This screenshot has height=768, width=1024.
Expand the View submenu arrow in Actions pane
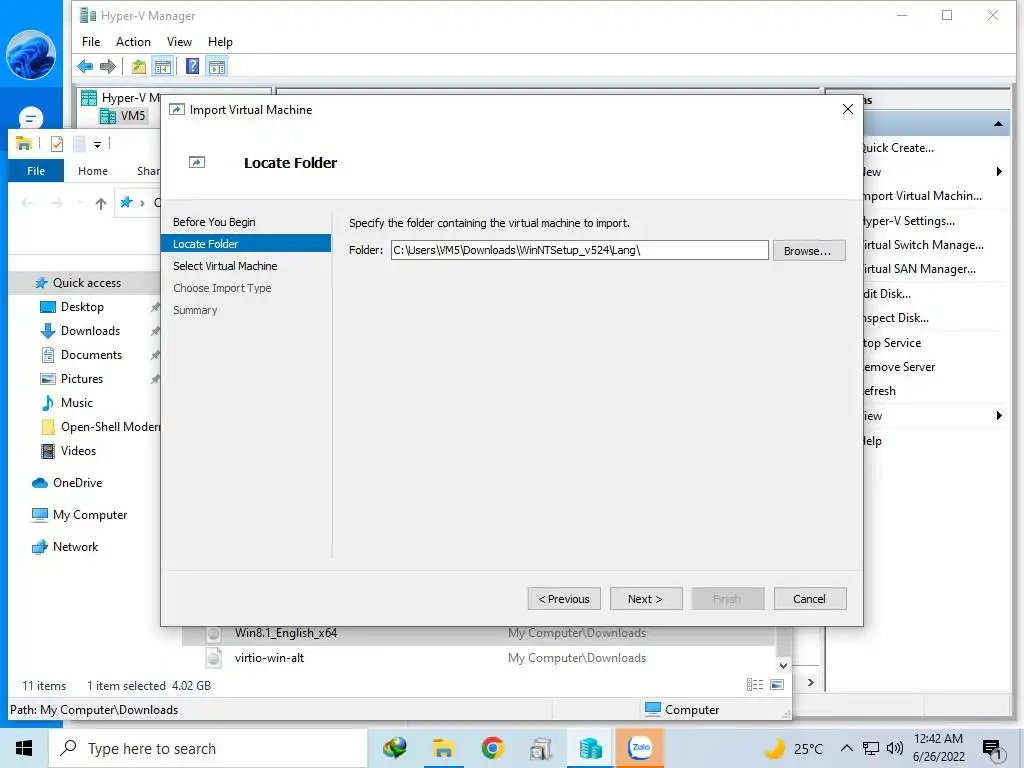[x=999, y=416]
